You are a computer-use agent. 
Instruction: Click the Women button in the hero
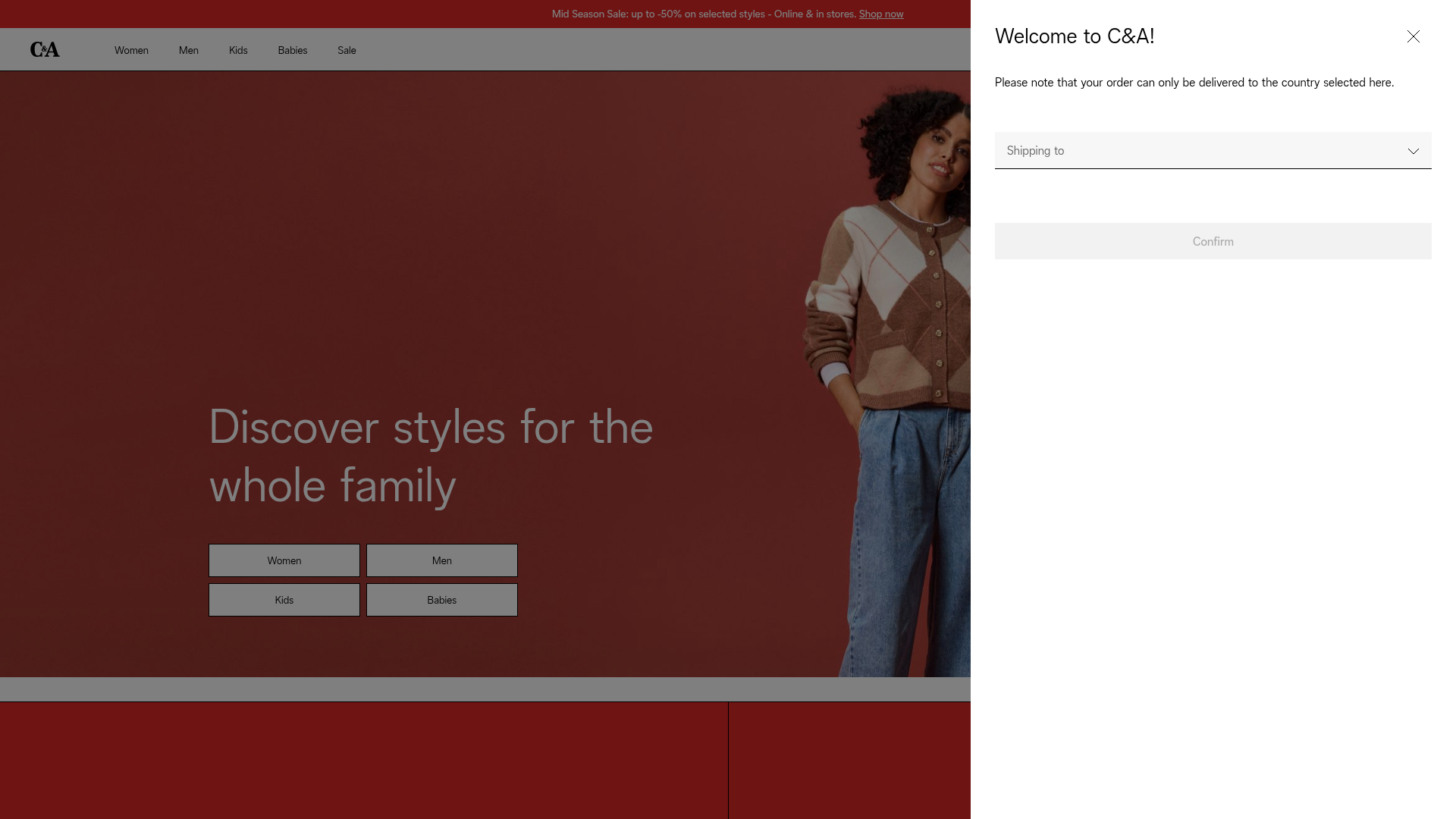pyautogui.click(x=284, y=560)
